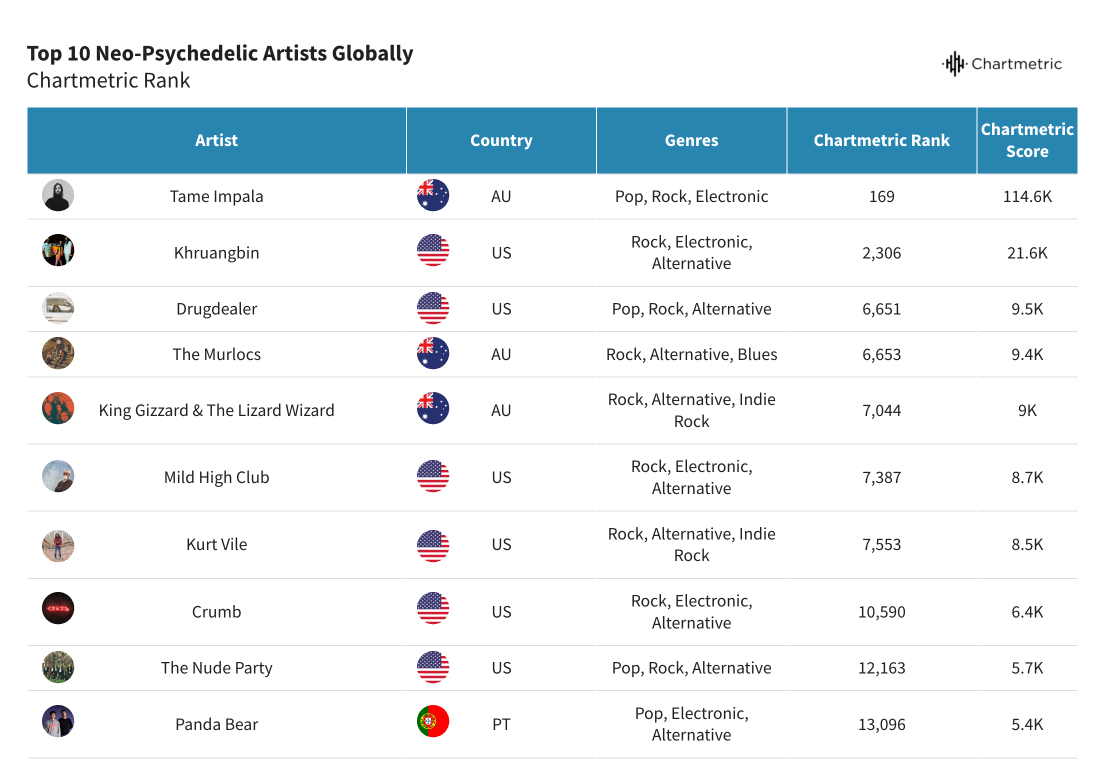The width and height of the screenshot is (1095, 778).
Task: Sort by the Chartmetric Rank header
Action: 881,141
